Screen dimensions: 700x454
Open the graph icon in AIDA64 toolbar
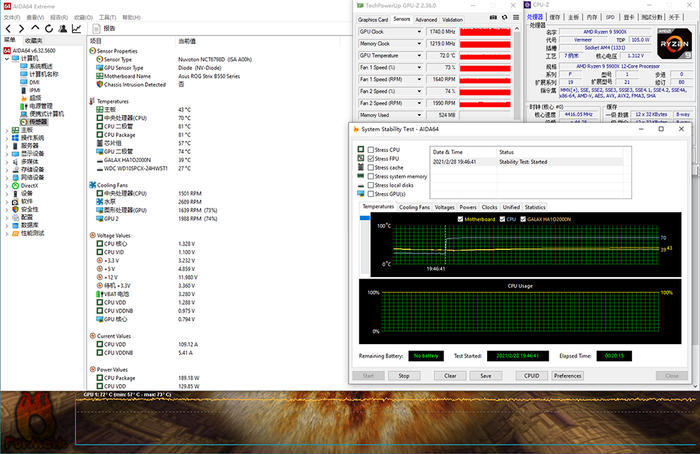click(x=76, y=29)
